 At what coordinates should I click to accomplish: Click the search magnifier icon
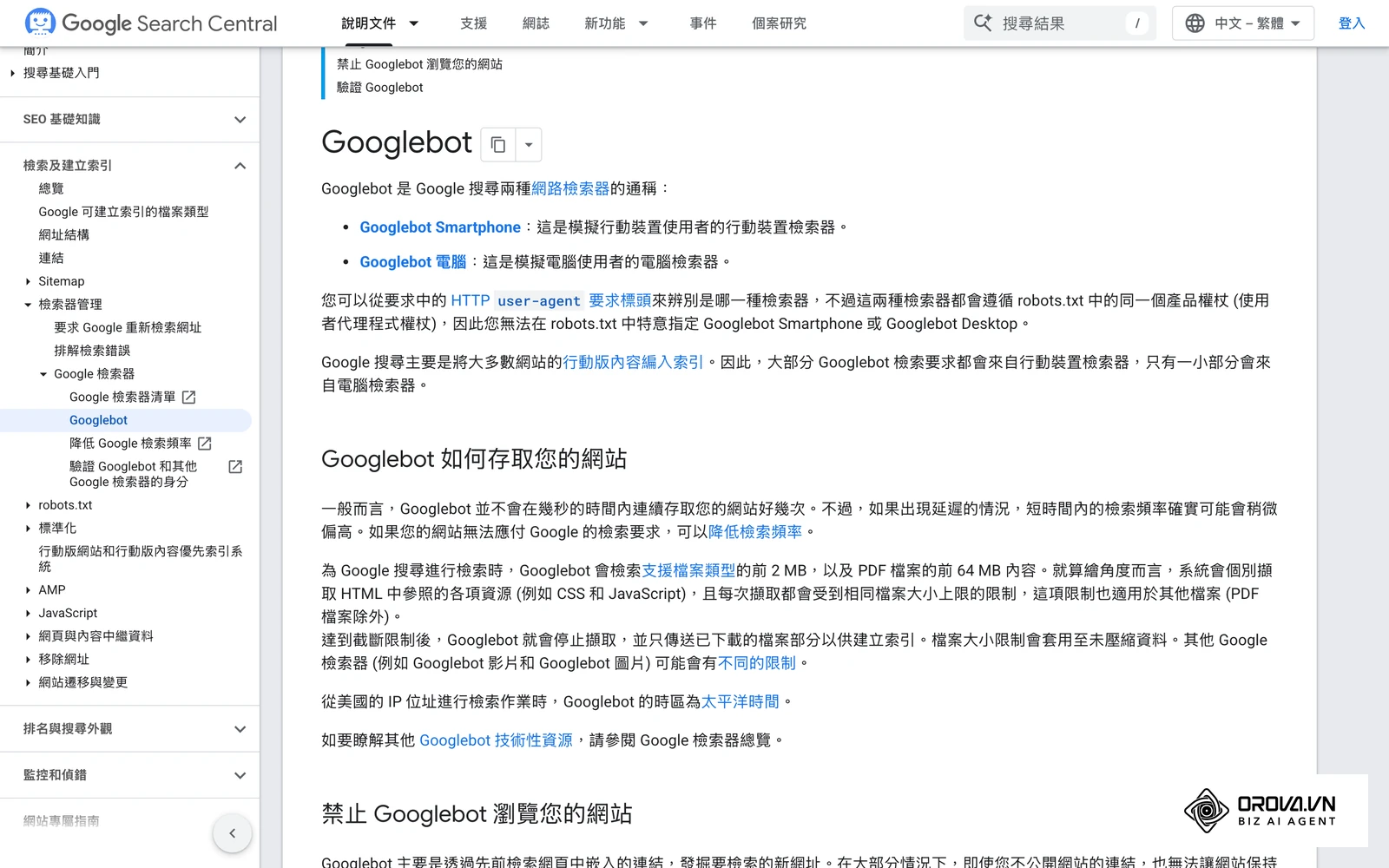coord(983,23)
